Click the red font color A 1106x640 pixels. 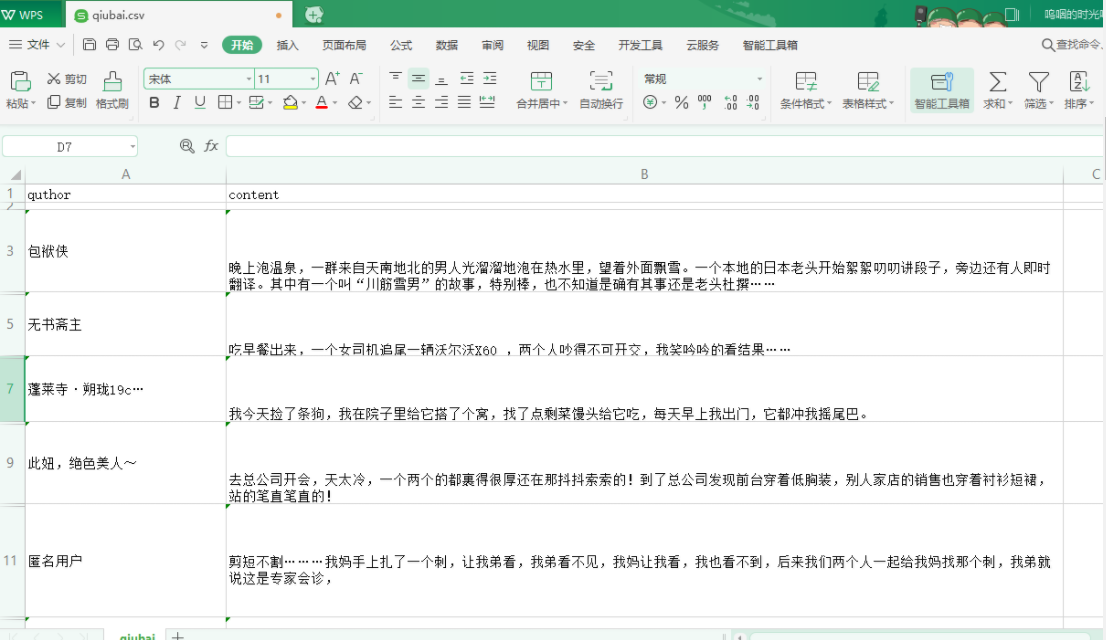[322, 103]
